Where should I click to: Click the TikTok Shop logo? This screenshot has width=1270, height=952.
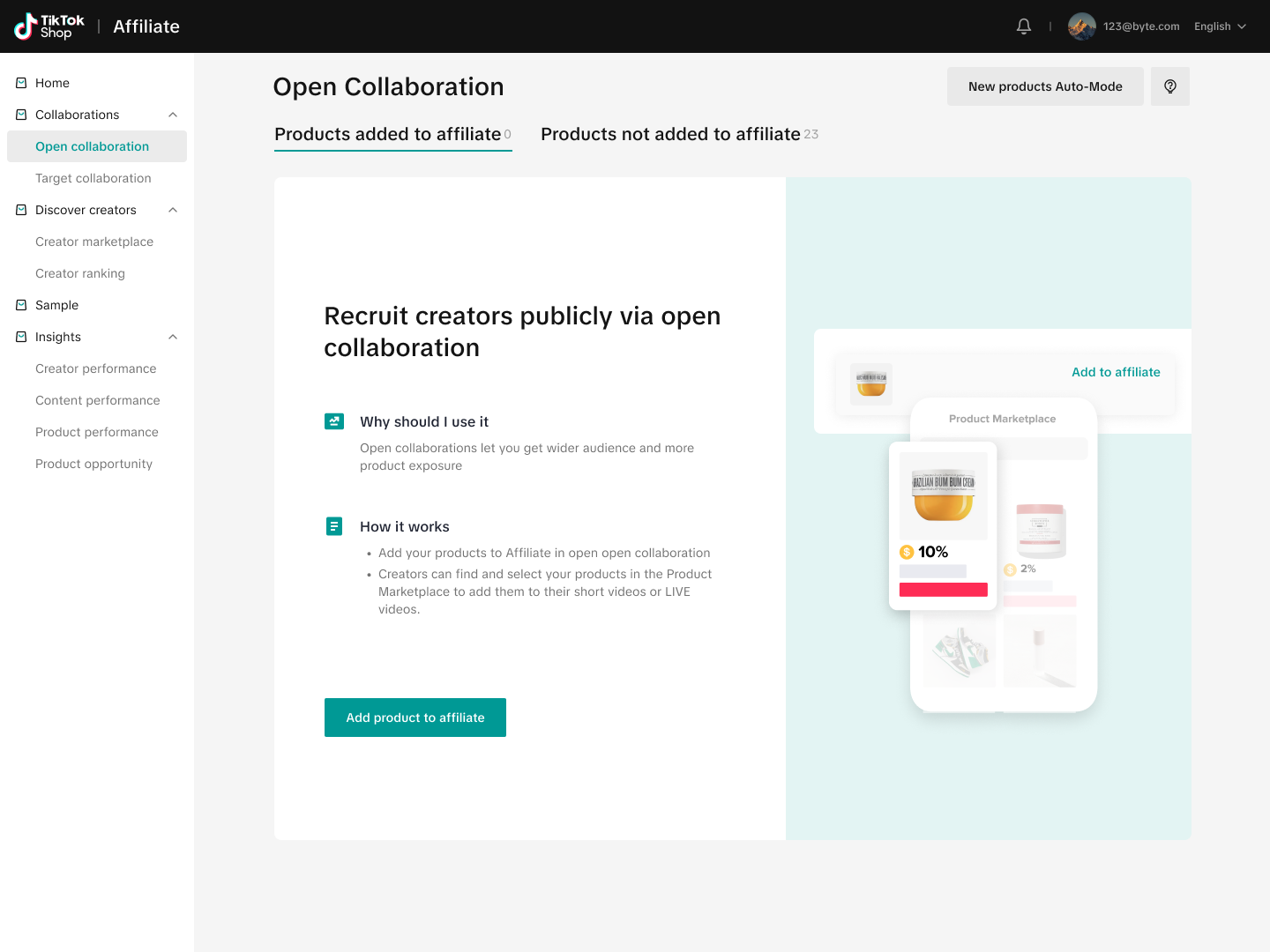click(x=49, y=26)
